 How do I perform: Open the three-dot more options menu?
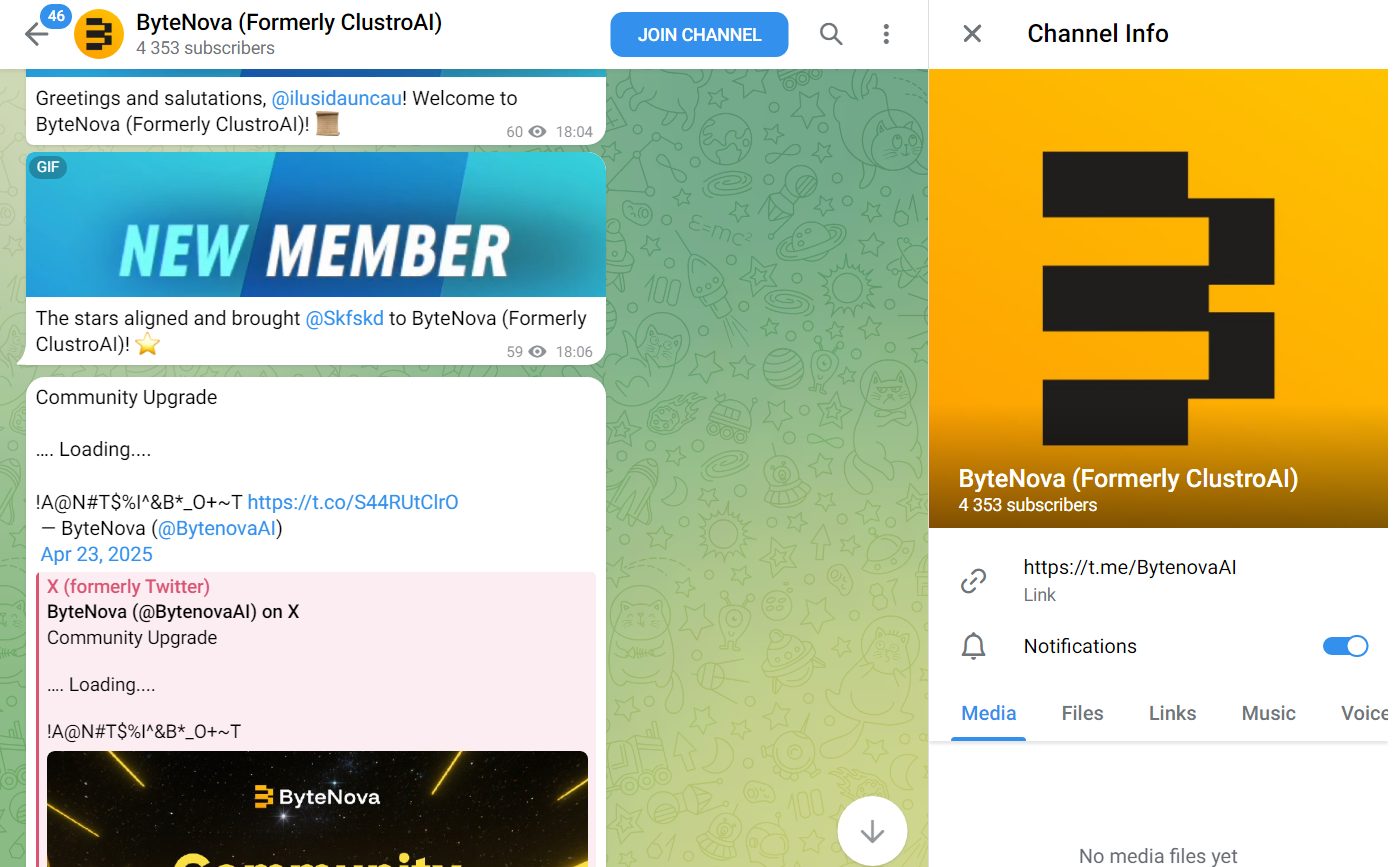886,34
